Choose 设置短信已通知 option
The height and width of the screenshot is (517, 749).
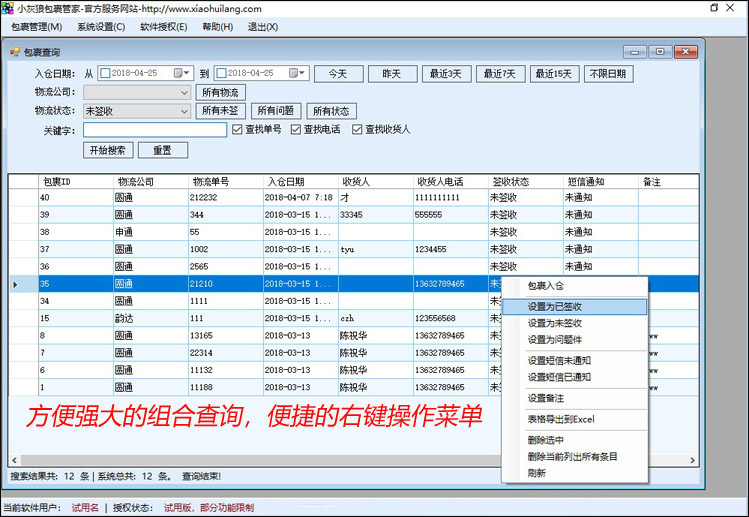click(x=574, y=377)
